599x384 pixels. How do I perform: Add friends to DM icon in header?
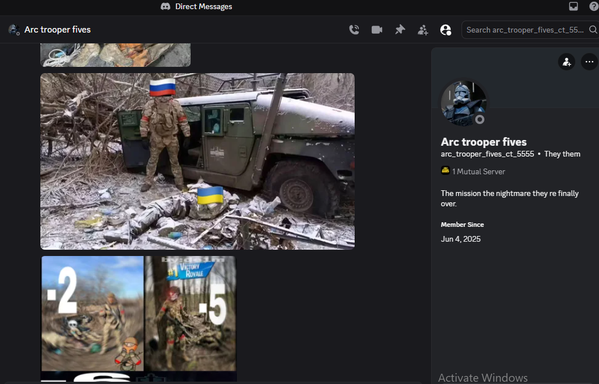423,30
